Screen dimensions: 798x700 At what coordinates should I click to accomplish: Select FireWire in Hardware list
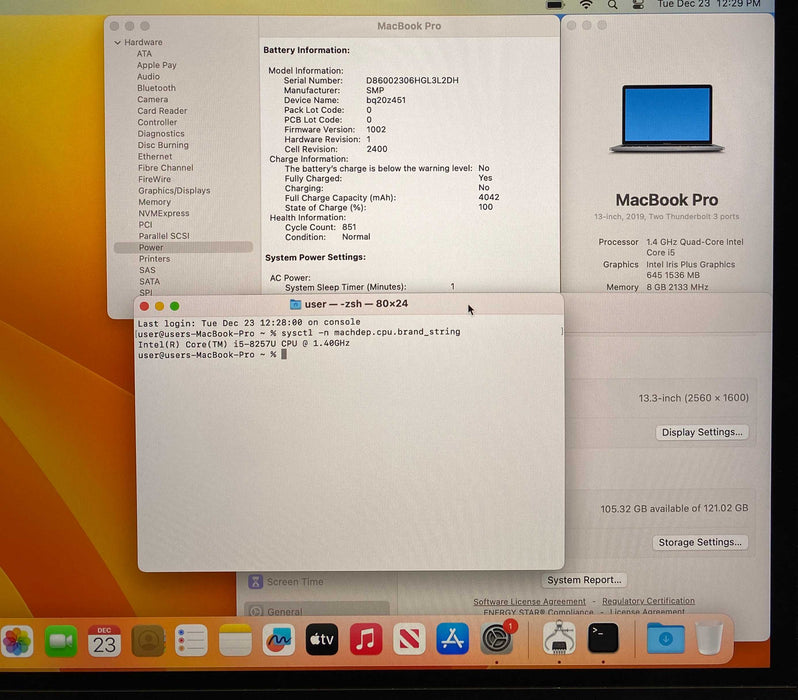[x=154, y=179]
